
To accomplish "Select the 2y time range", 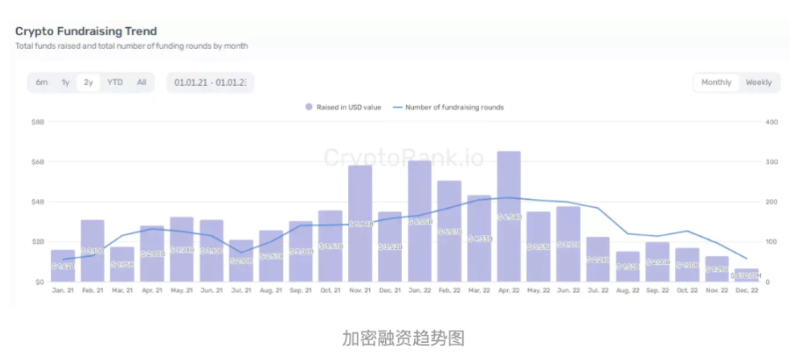I will pyautogui.click(x=88, y=83).
